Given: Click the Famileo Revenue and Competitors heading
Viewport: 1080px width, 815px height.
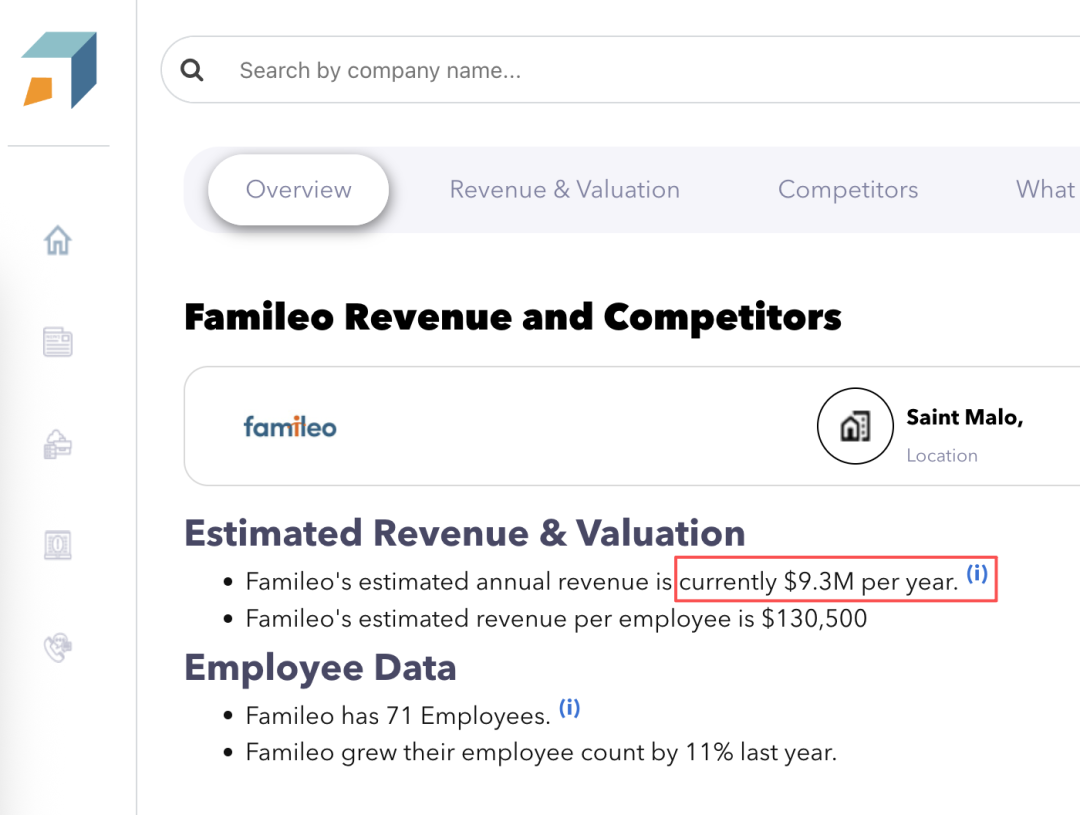Looking at the screenshot, I should [x=513, y=317].
